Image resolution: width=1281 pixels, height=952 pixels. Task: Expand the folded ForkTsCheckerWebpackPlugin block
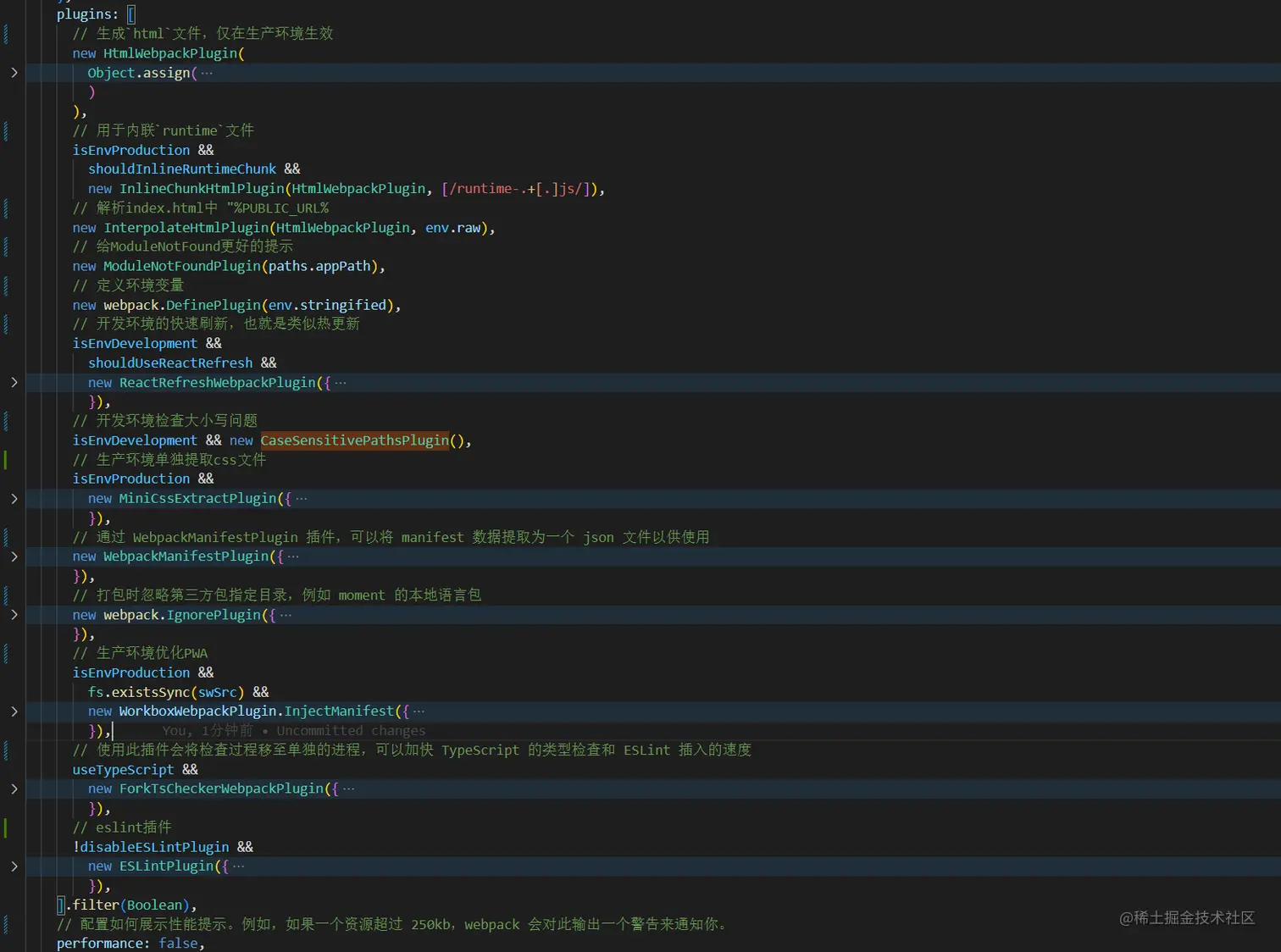pos(14,789)
